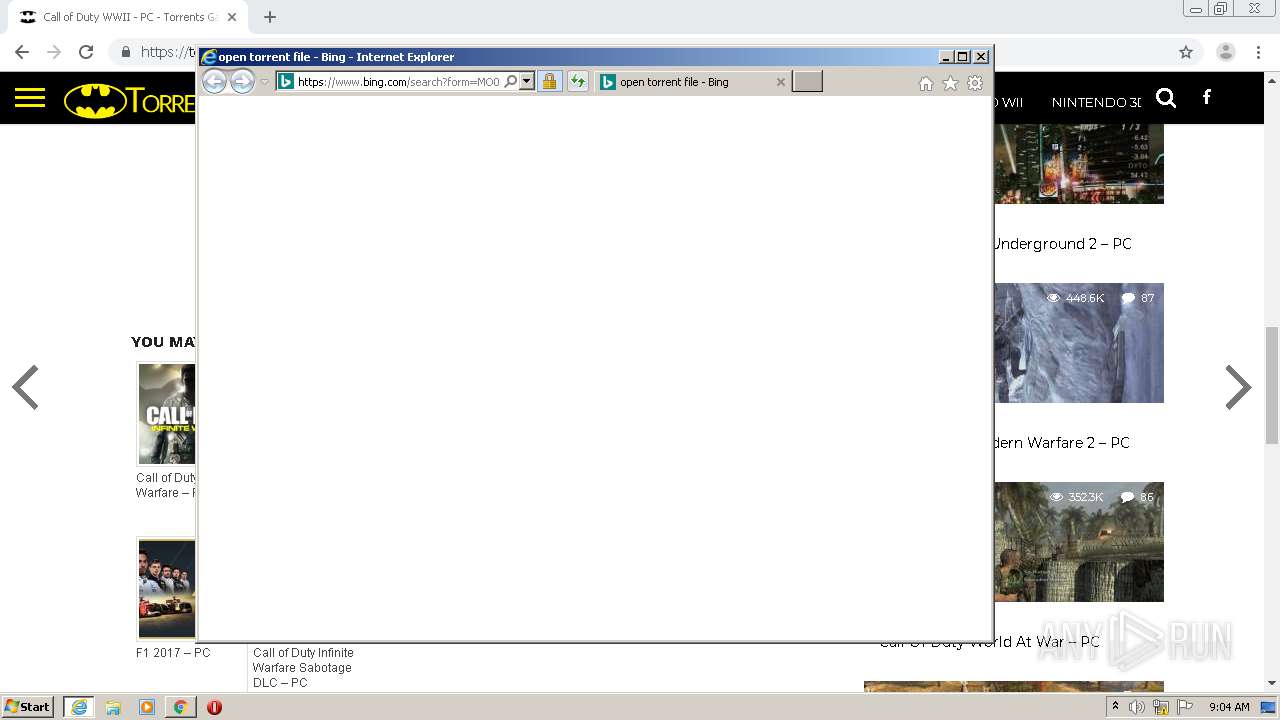Open Windows Media Player from taskbar
Image resolution: width=1280 pixels, height=720 pixels.
(x=147, y=707)
